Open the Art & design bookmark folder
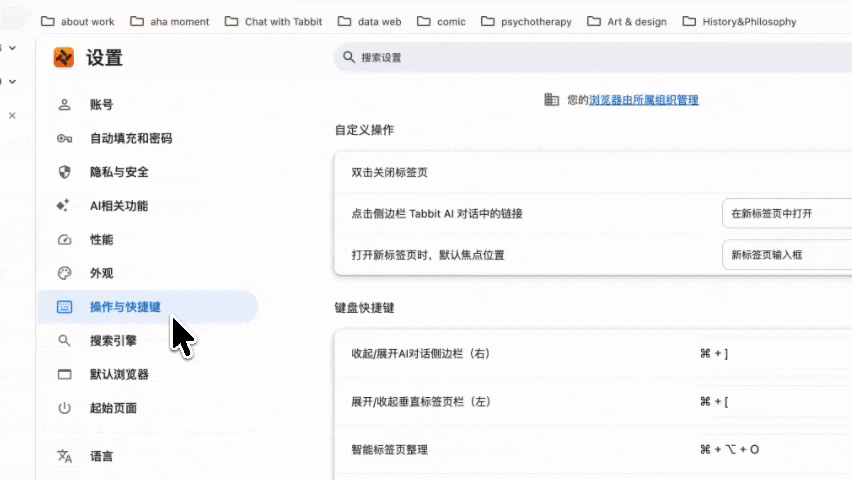852x480 pixels. (627, 21)
